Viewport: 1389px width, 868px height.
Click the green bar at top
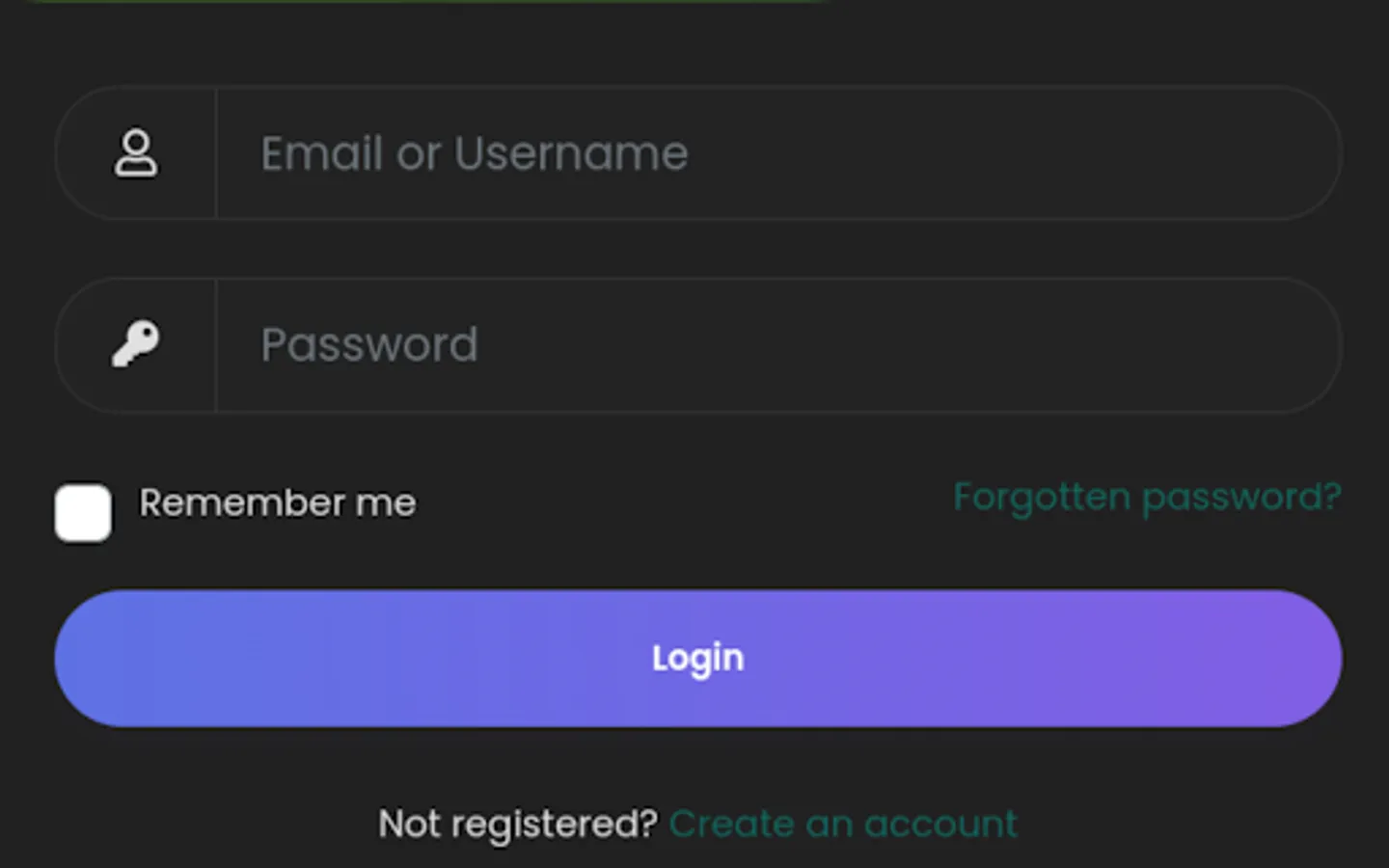424,1
